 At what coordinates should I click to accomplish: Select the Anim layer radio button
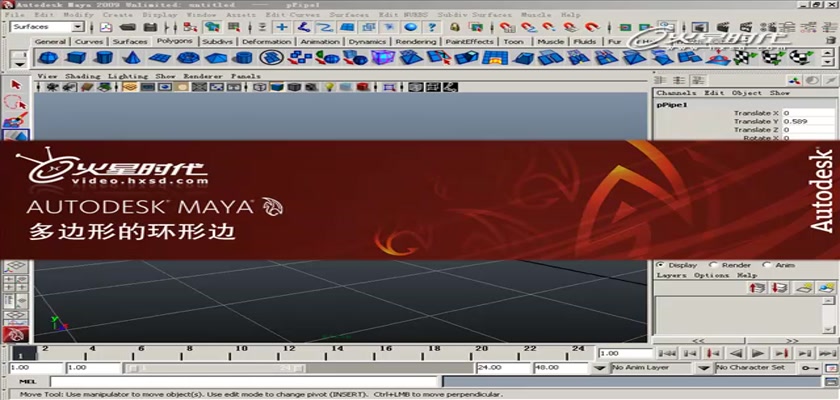(x=767, y=265)
